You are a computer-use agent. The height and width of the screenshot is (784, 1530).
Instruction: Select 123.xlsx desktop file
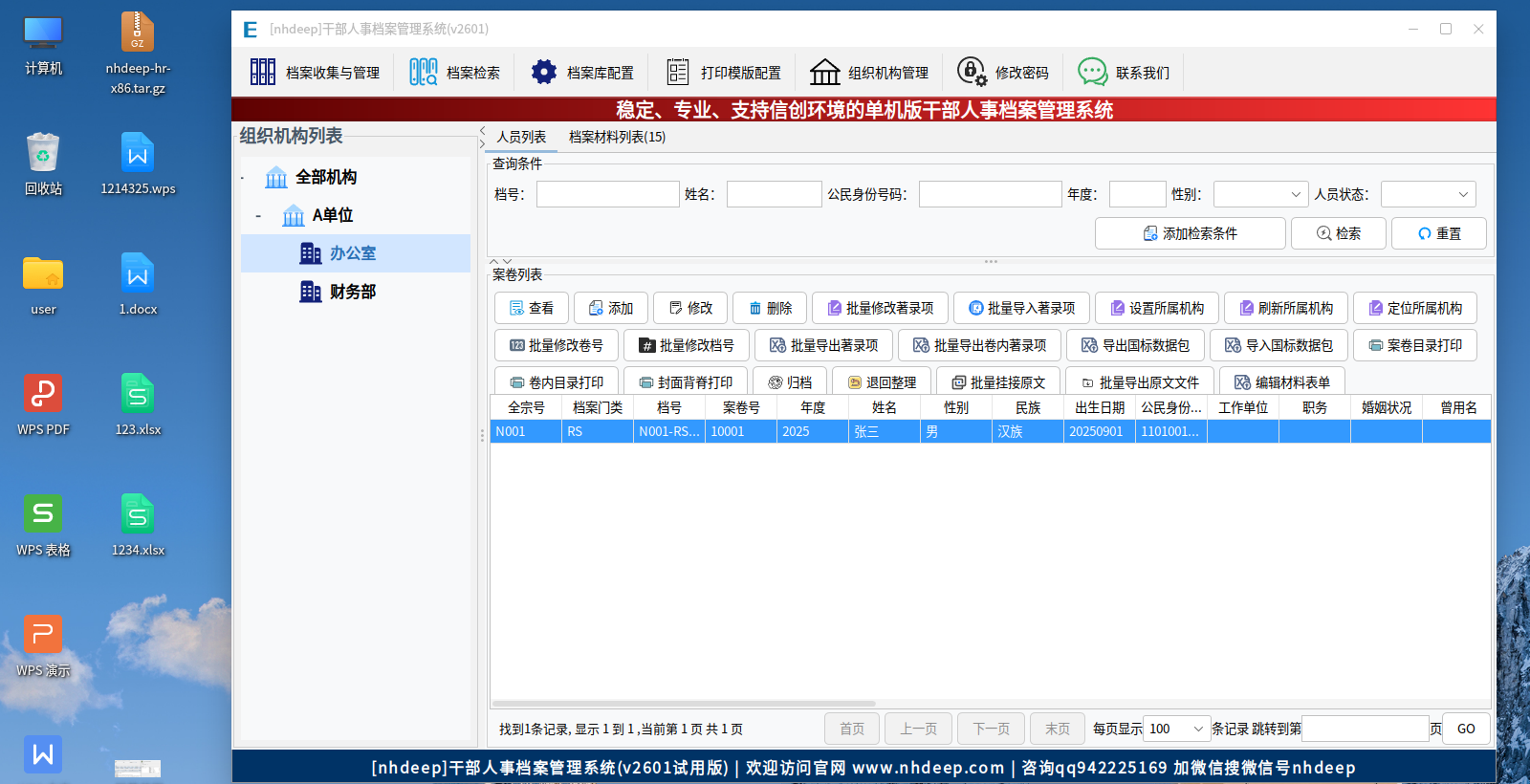point(138,405)
